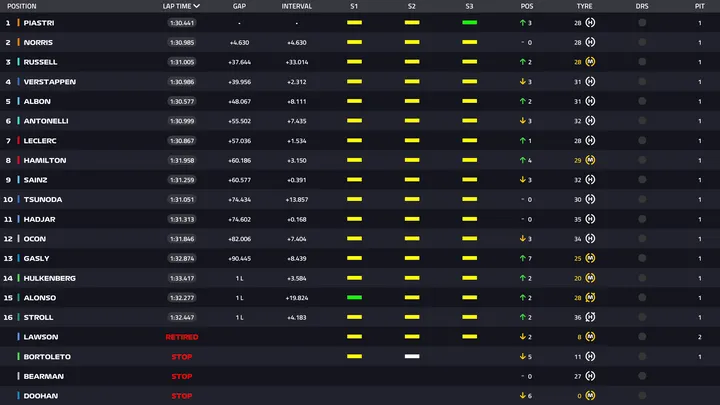Click Verstappen's hard tyre icon
Image resolution: width=720 pixels, height=405 pixels.
(x=590, y=81)
